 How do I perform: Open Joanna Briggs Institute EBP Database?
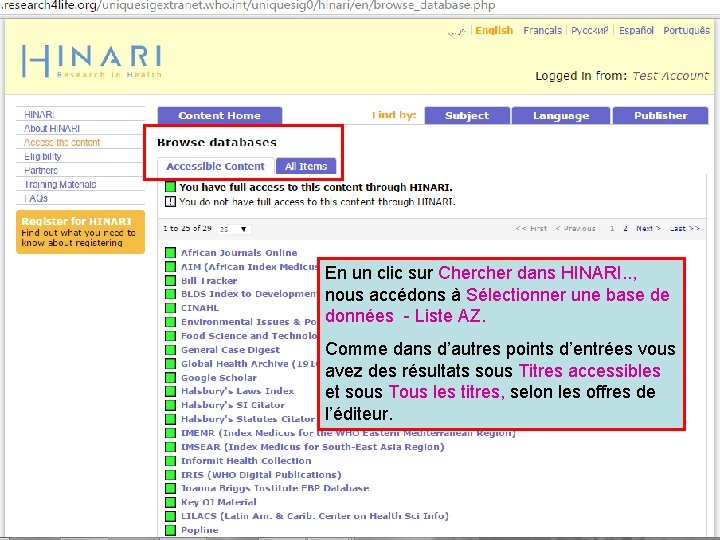coord(275,488)
